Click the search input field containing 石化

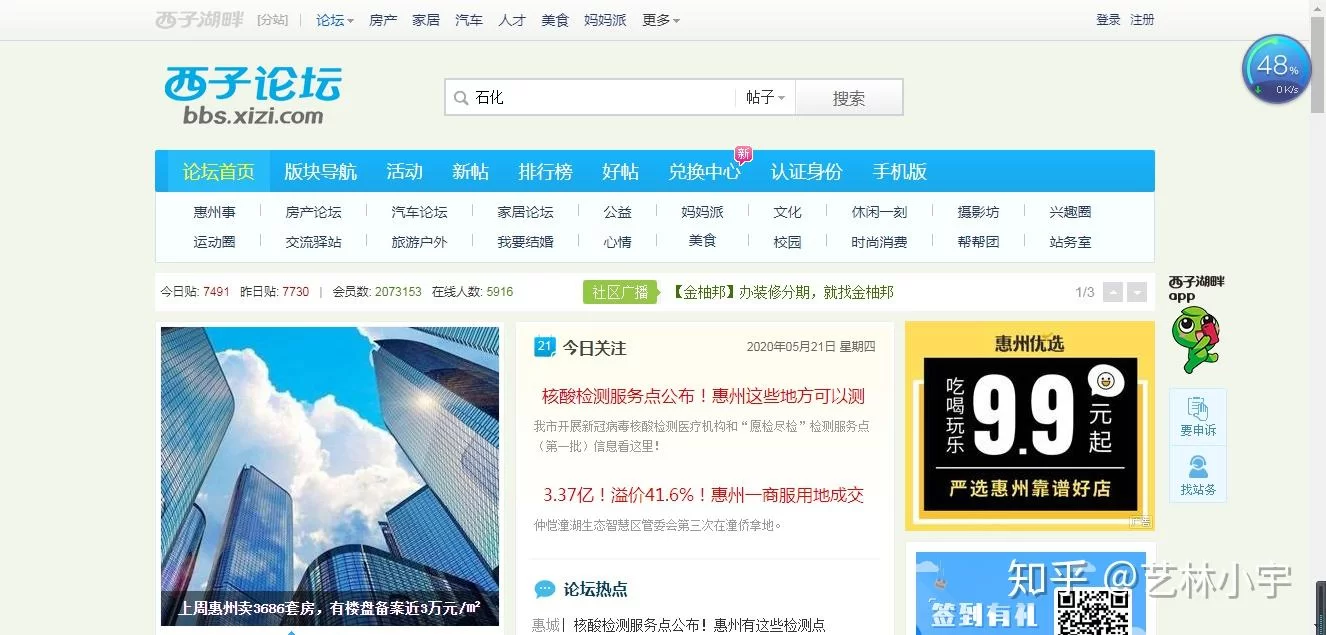(x=600, y=98)
